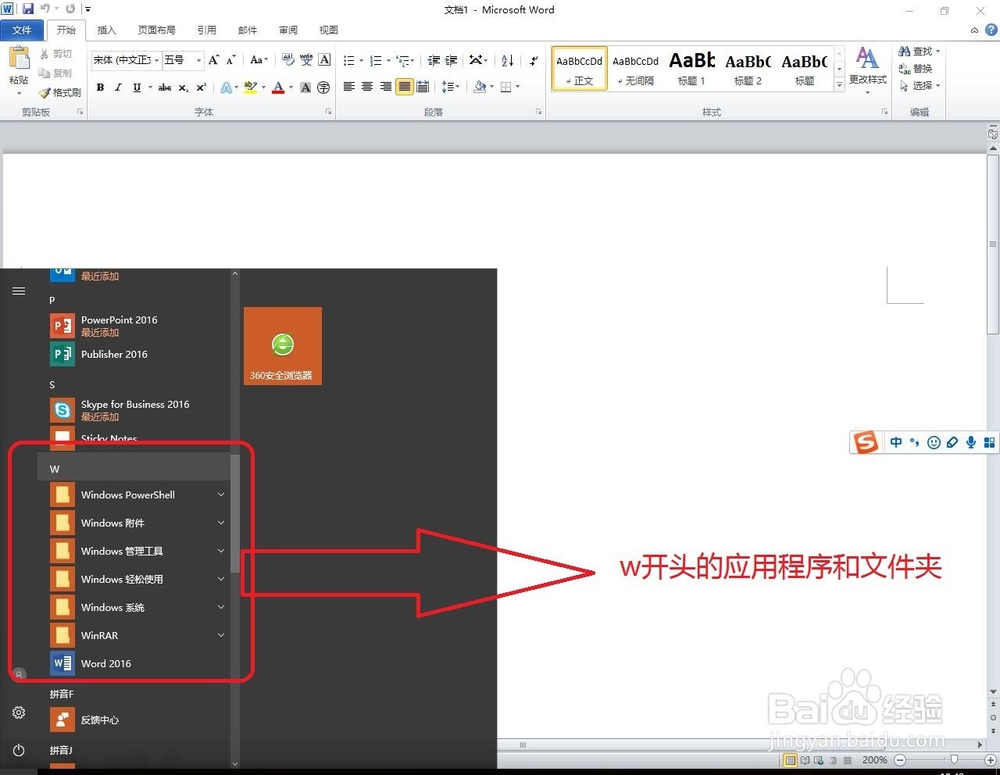Click the Grow Font icon
Viewport: 1000px width, 775px height.
214,60
